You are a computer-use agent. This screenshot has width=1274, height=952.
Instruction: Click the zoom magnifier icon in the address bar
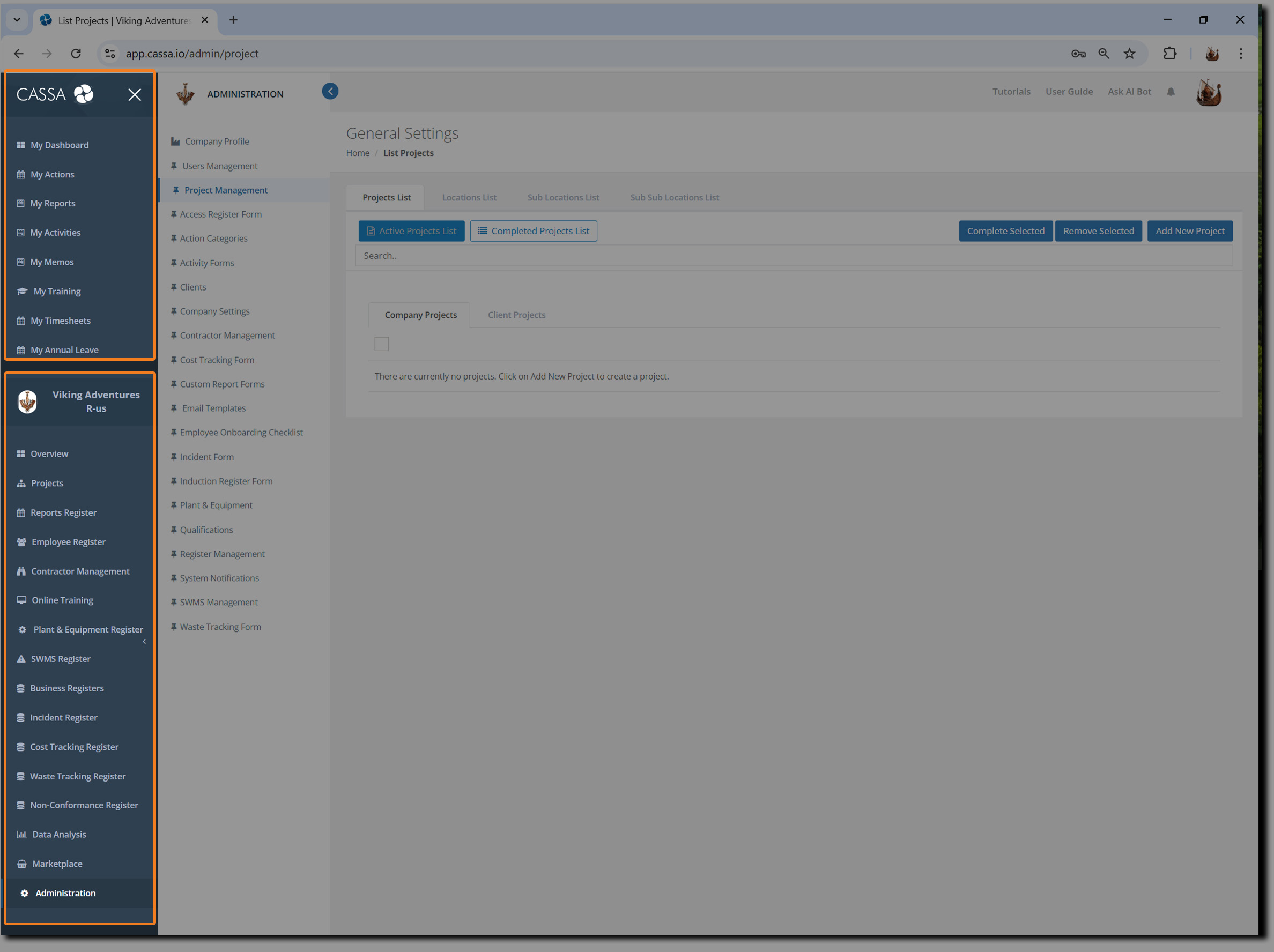1103,54
